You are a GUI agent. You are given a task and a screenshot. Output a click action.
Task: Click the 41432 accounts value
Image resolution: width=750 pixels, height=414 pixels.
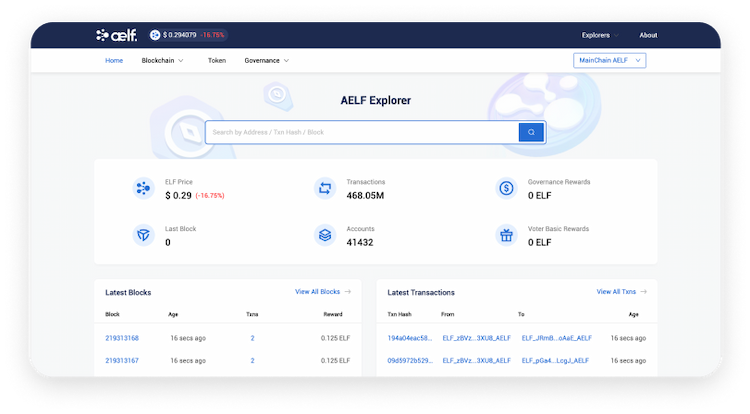click(360, 242)
